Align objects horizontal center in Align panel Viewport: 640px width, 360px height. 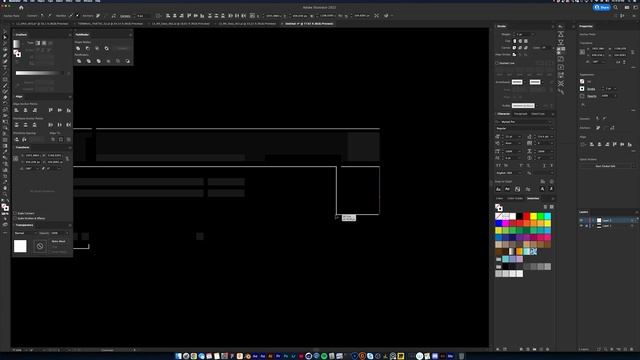25,110
